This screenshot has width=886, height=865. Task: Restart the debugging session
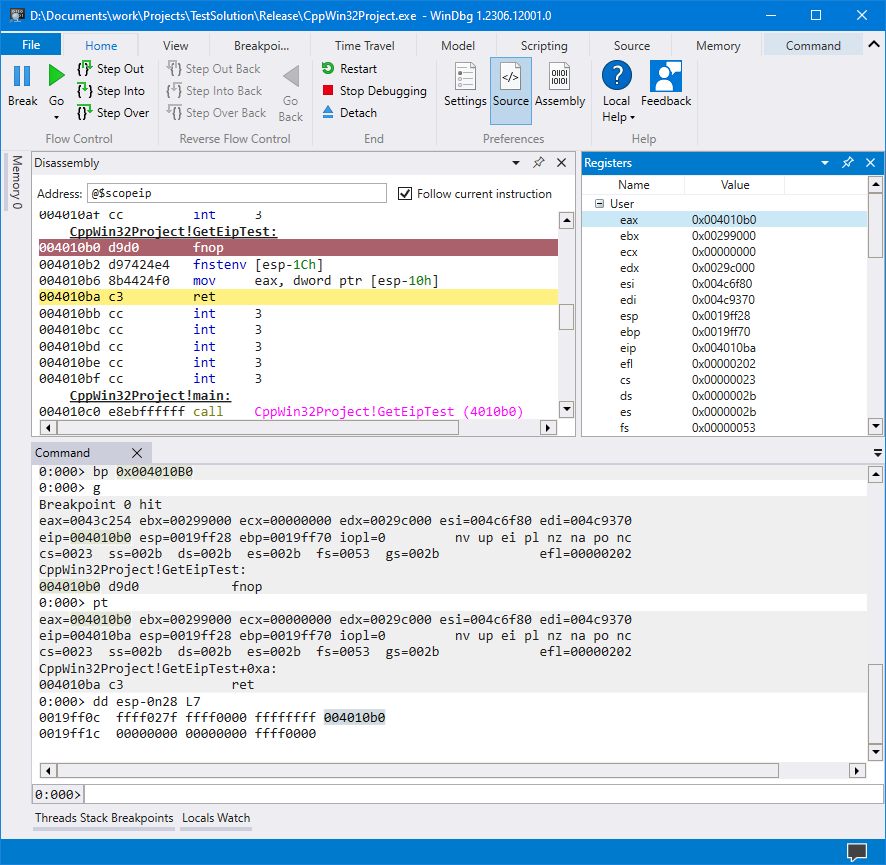coord(351,68)
